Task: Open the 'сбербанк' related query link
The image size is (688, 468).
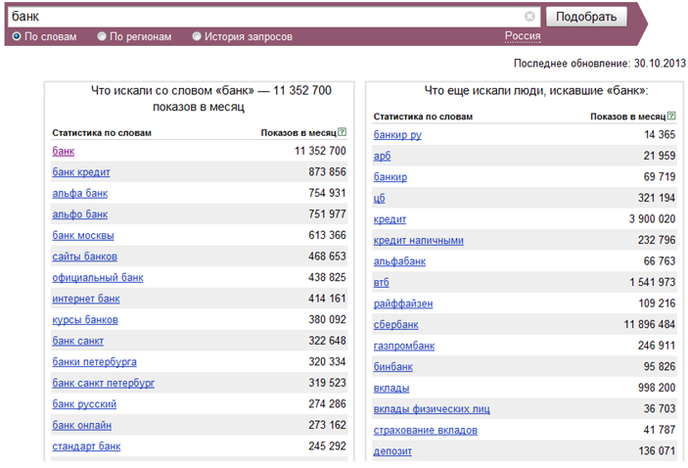Action: point(396,325)
